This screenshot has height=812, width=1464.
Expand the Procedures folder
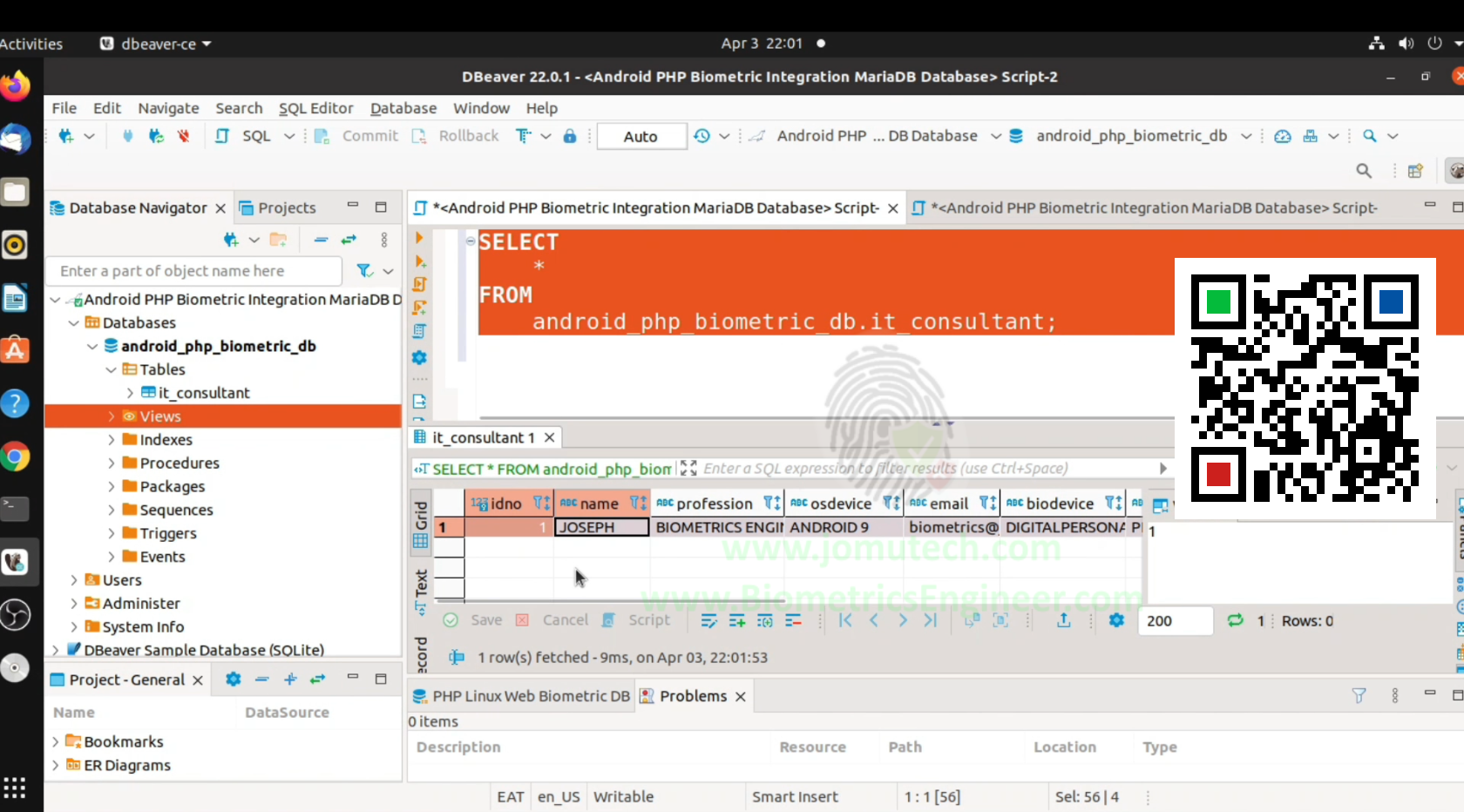coord(112,464)
